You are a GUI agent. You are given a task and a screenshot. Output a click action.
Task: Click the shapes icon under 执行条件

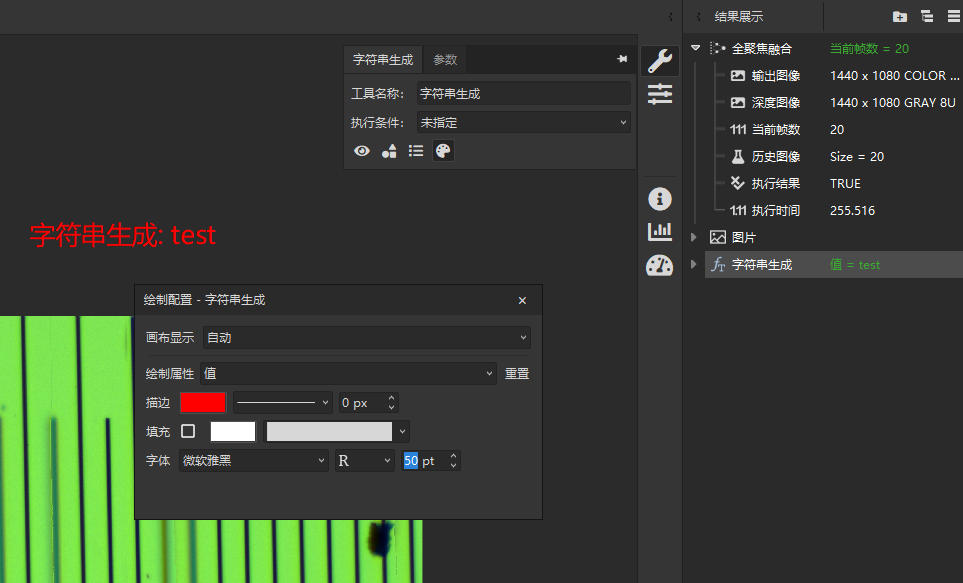389,151
